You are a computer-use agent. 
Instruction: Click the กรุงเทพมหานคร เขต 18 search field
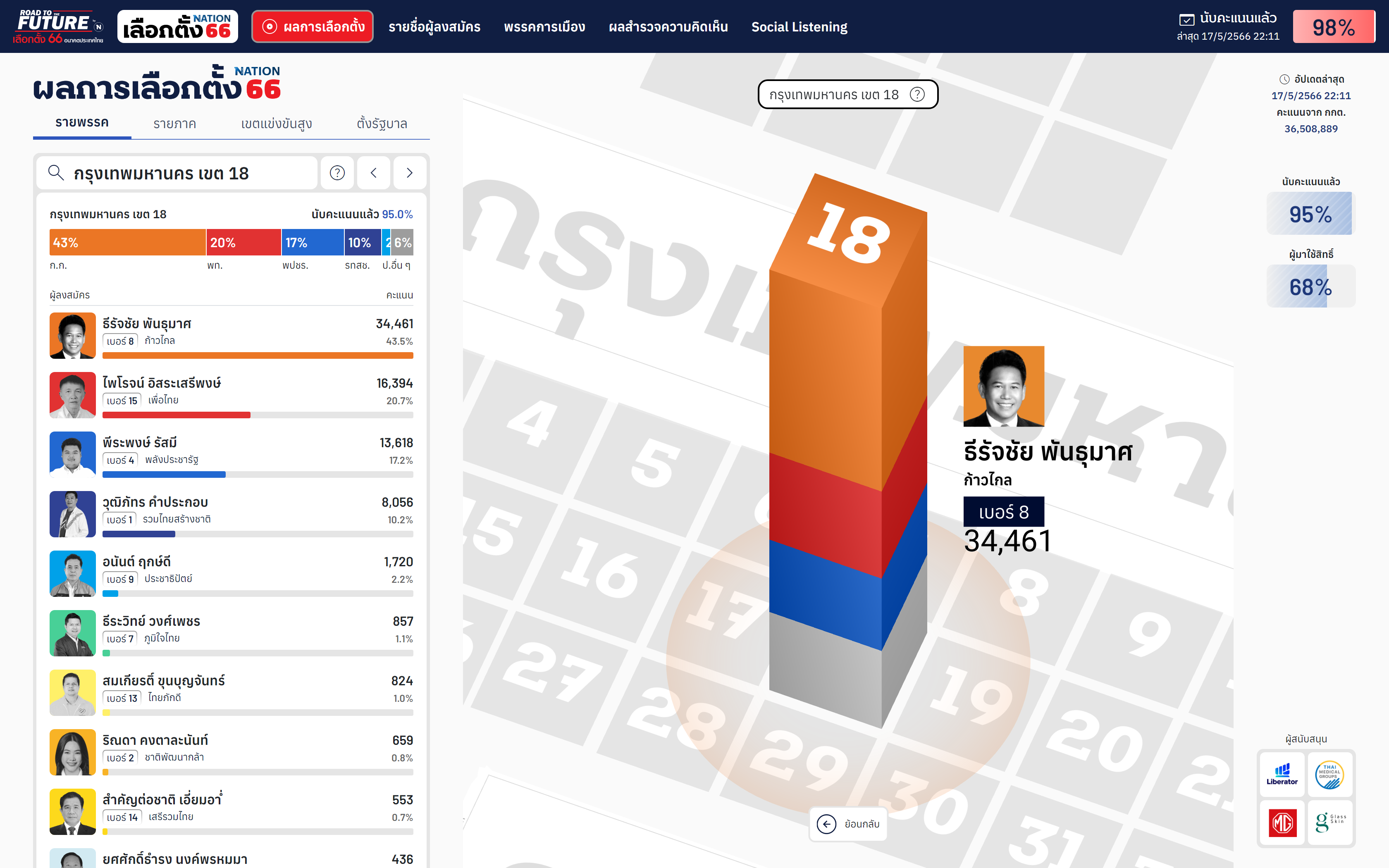[x=178, y=173]
